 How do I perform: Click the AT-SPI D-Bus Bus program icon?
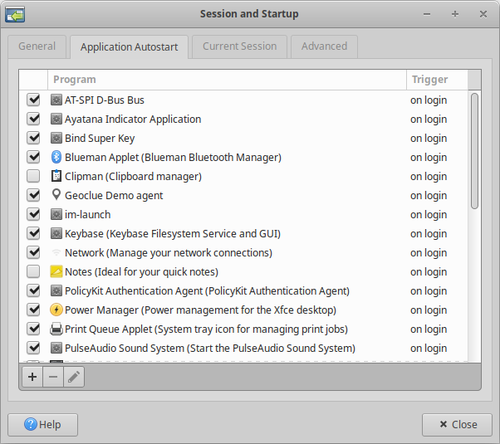(56, 100)
